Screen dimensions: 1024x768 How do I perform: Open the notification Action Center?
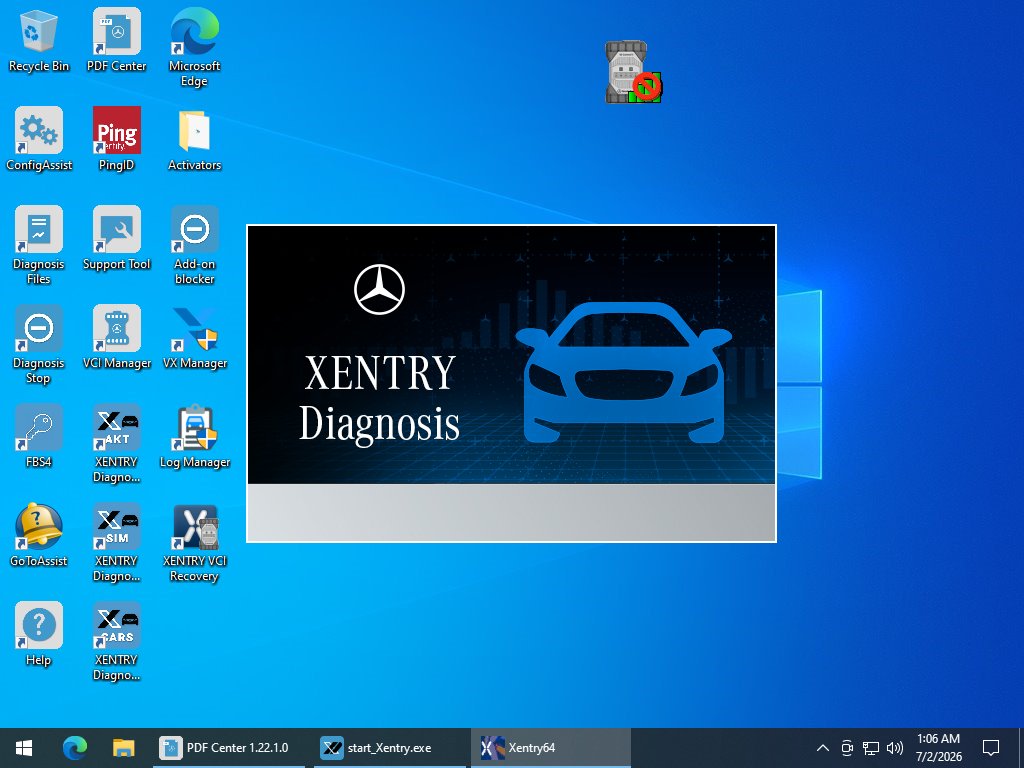(991, 748)
